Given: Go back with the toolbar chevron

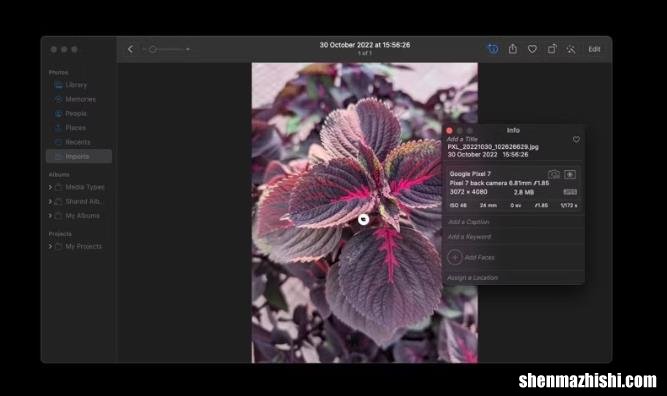Looking at the screenshot, I should pos(130,49).
